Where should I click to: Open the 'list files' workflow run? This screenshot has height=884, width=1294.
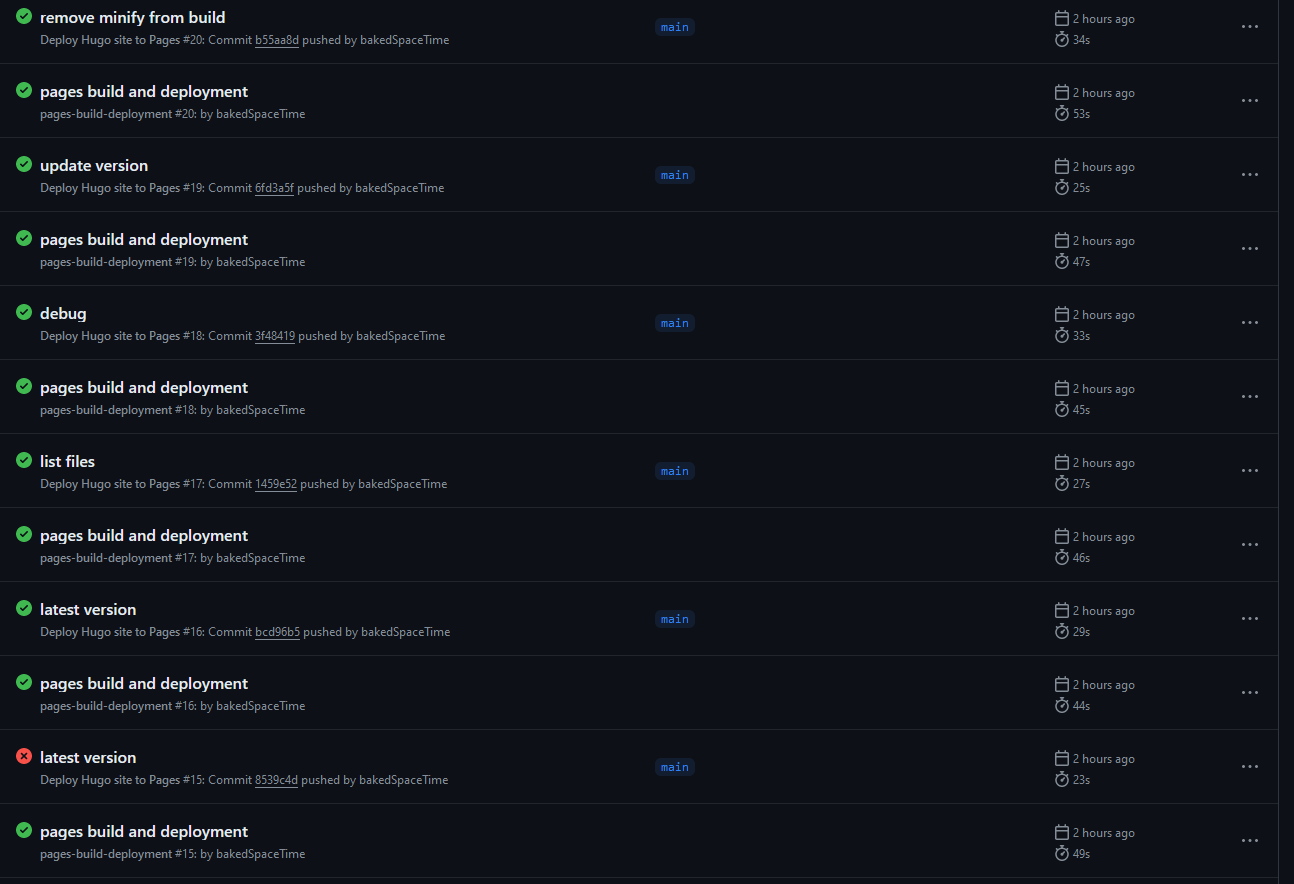pos(67,461)
